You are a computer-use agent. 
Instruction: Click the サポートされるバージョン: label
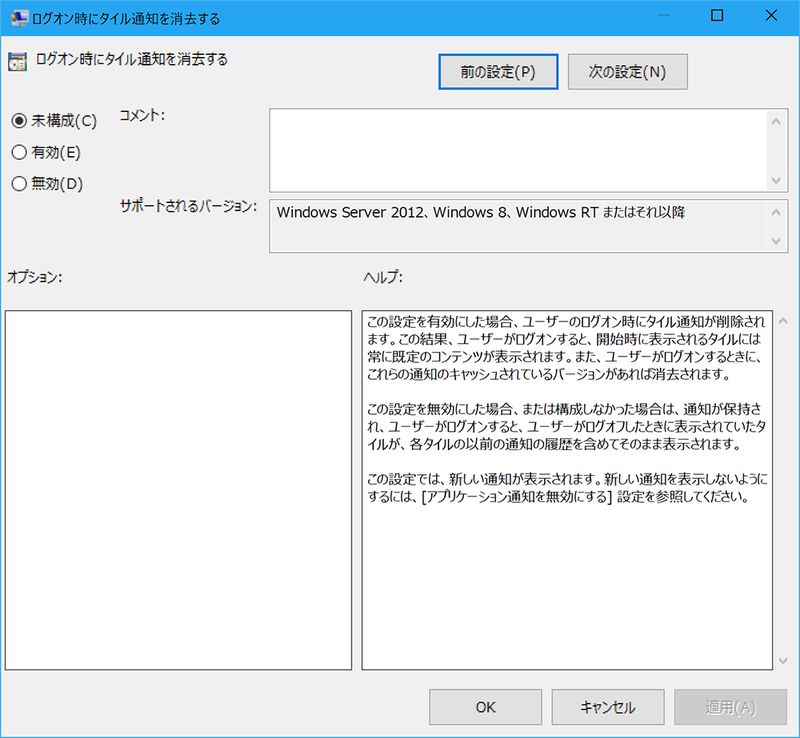pos(188,206)
